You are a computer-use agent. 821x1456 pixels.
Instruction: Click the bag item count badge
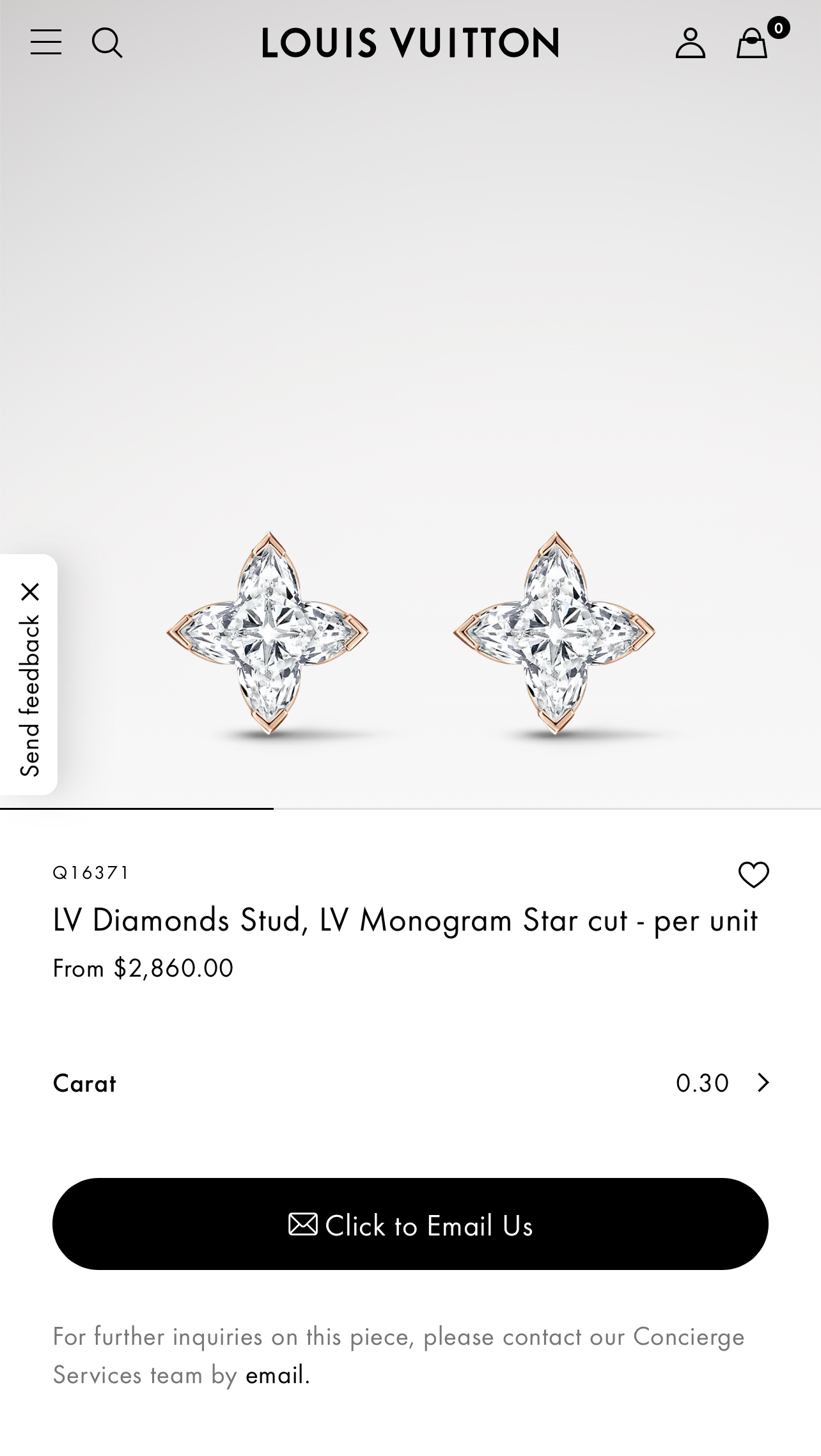tap(778, 28)
